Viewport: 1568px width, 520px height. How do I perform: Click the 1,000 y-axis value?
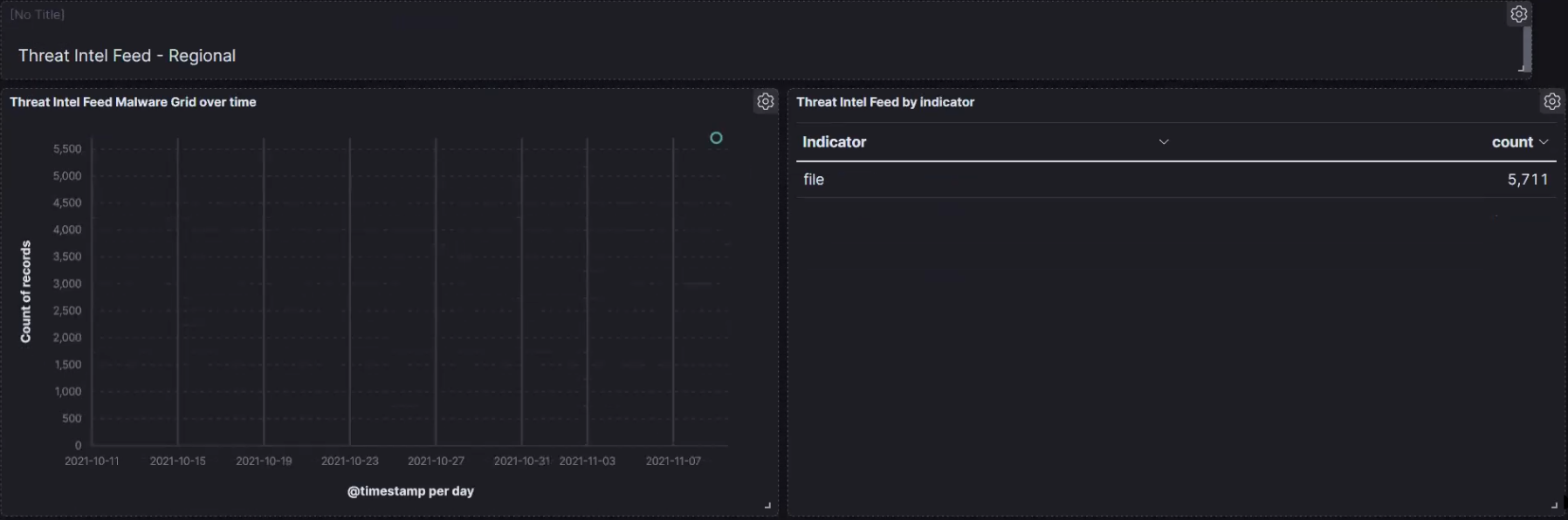[67, 392]
